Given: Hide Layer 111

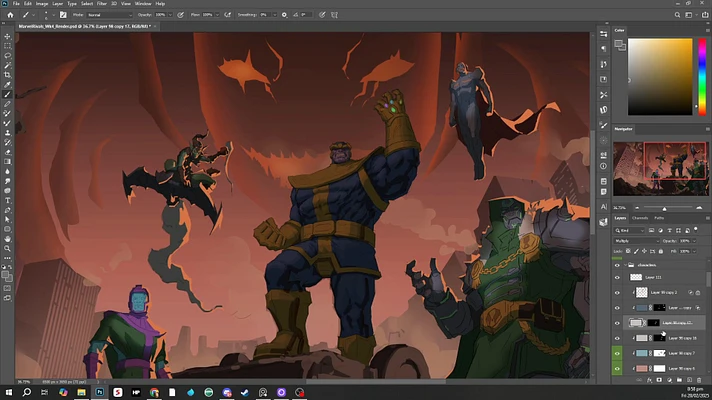Looking at the screenshot, I should [x=617, y=277].
